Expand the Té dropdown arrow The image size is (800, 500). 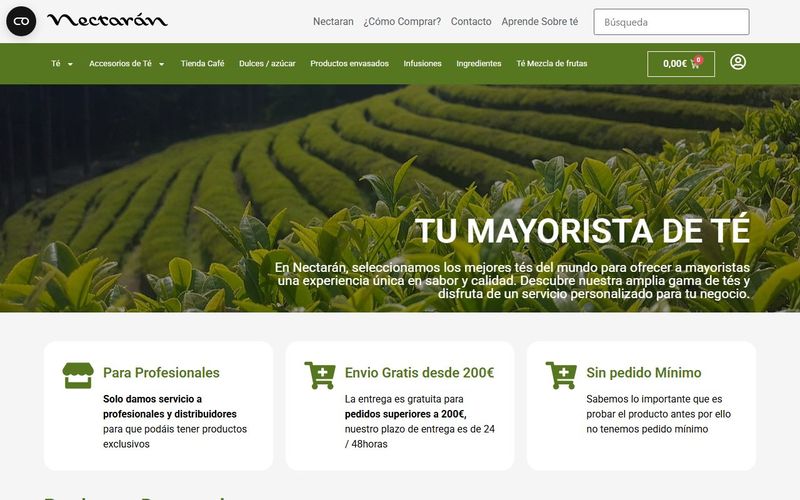point(70,64)
